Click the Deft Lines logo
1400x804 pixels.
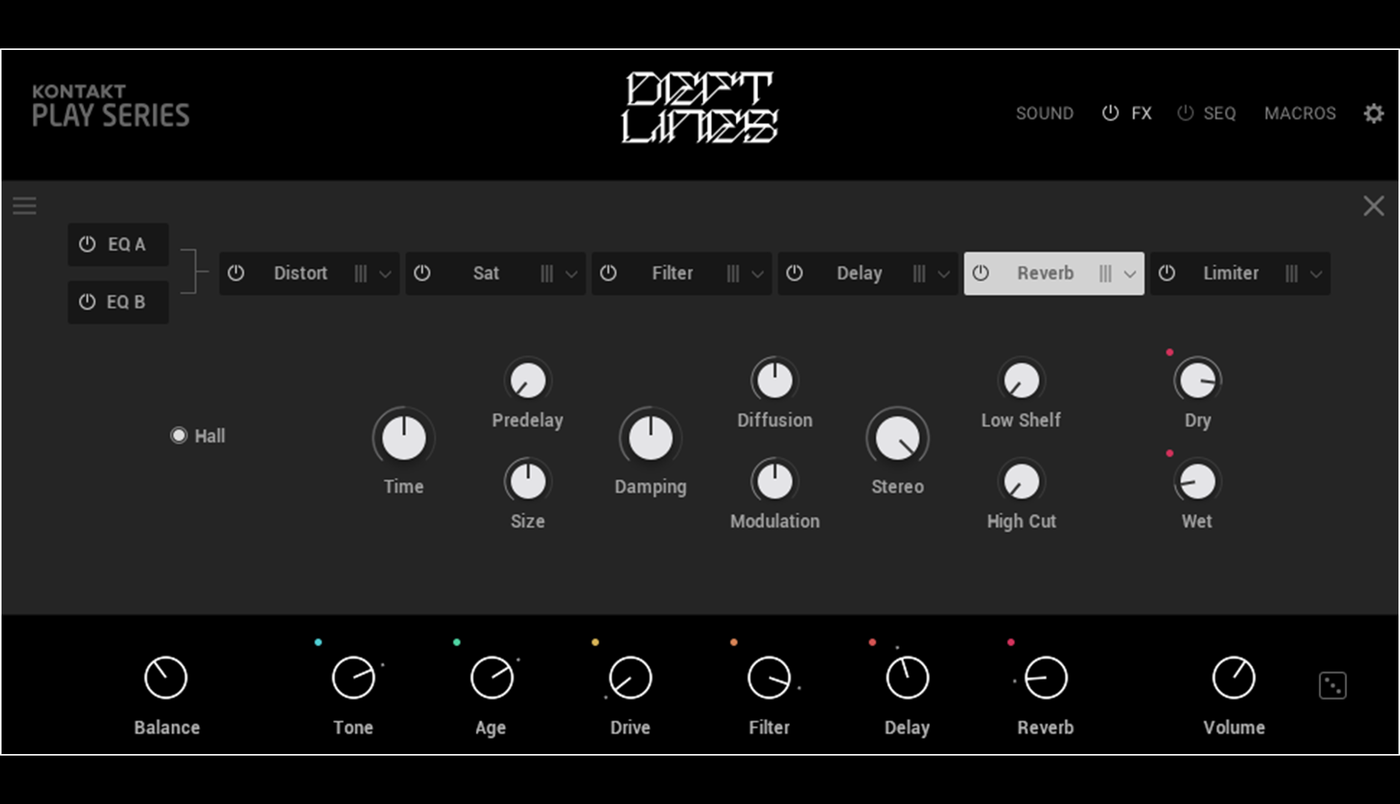click(x=700, y=108)
